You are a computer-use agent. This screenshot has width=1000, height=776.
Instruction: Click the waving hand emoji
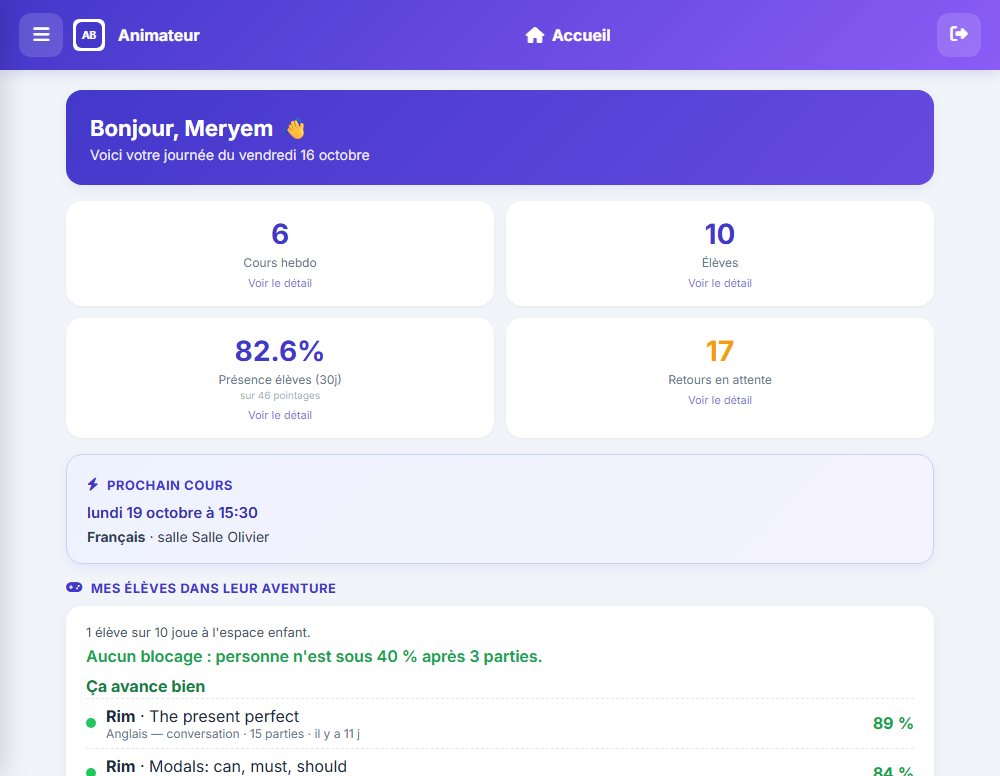coord(295,129)
